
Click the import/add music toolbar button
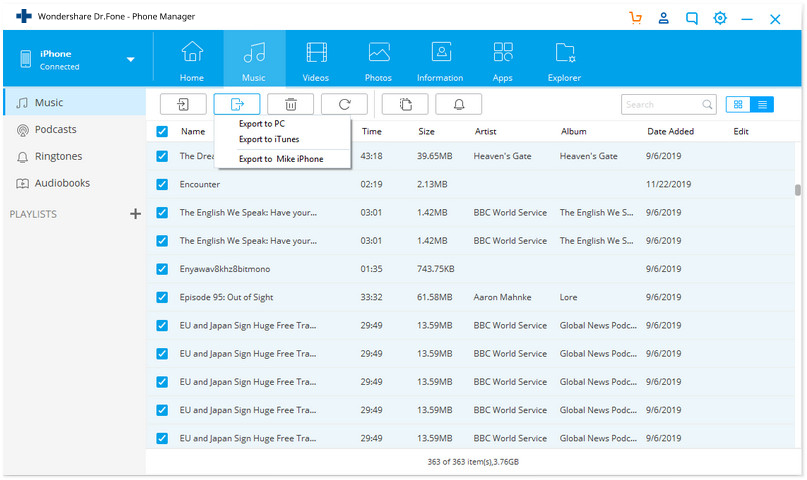183,104
